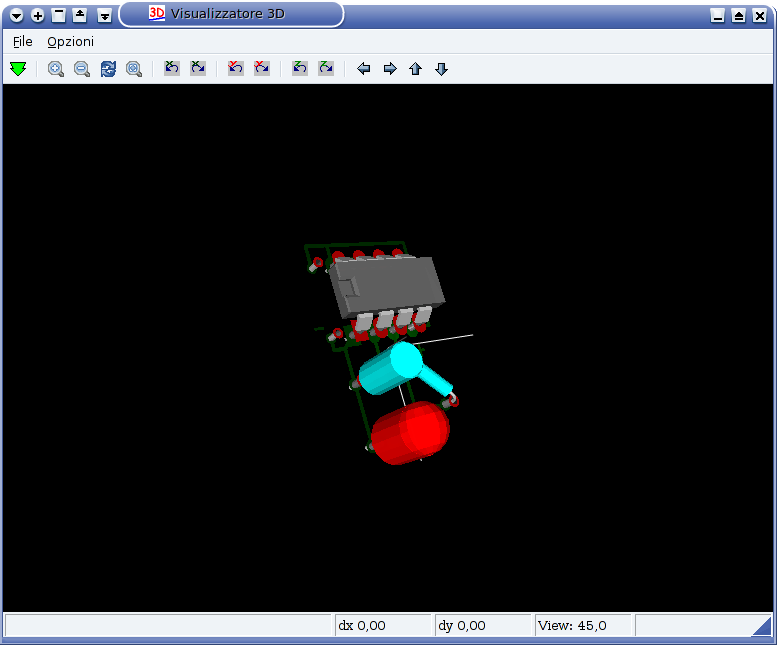Move view left with left arrow icon
Screen dimensions: 777x645
tap(364, 68)
